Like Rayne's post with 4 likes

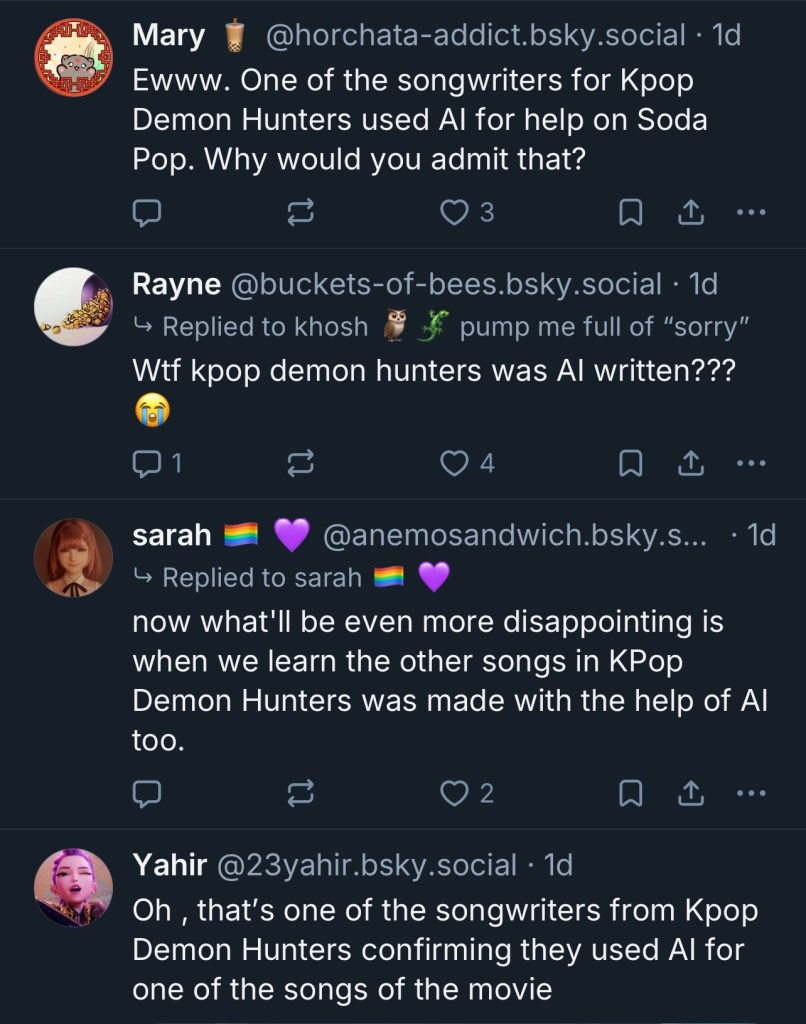click(467, 463)
